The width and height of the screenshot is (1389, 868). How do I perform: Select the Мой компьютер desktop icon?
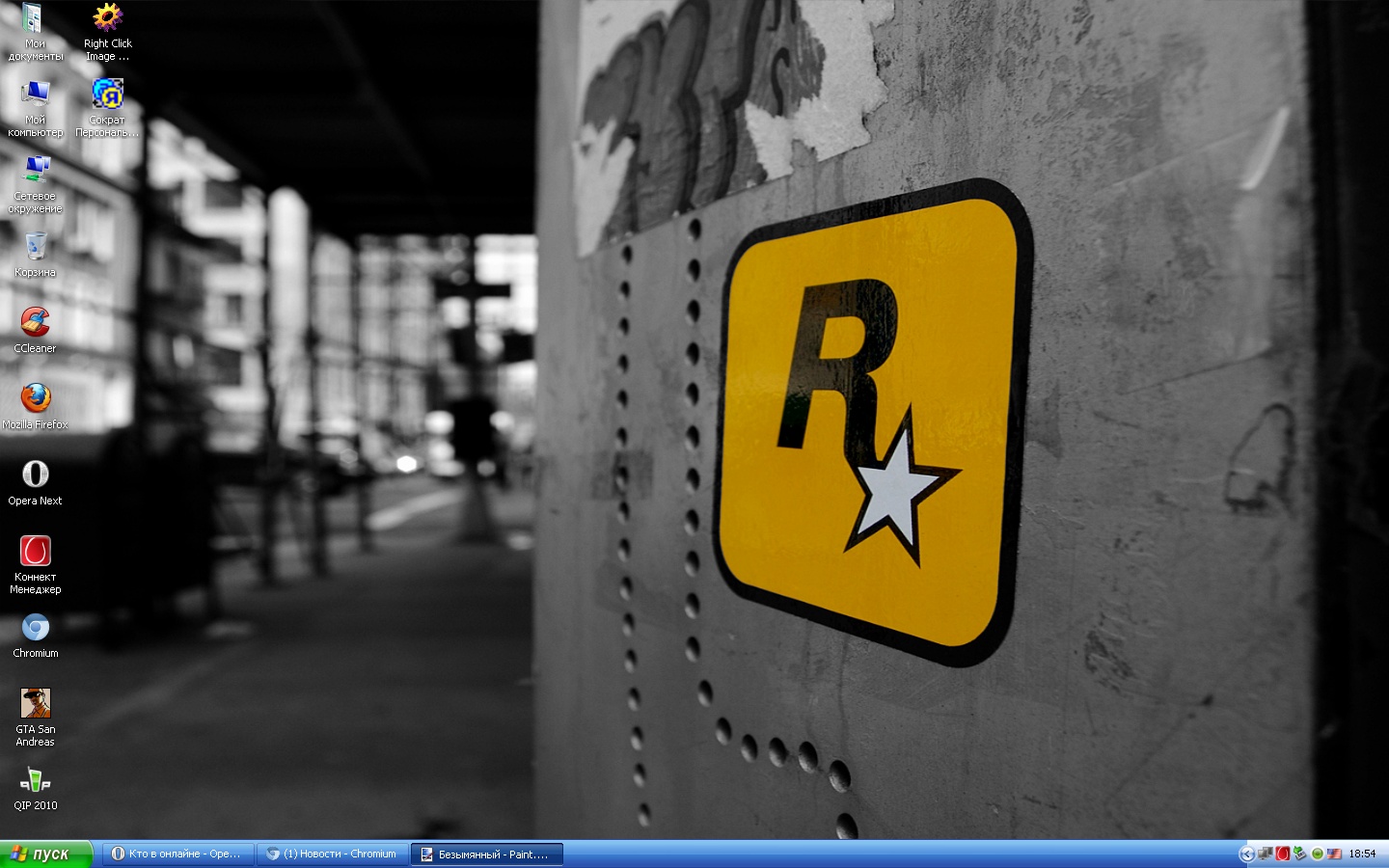pyautogui.click(x=35, y=108)
